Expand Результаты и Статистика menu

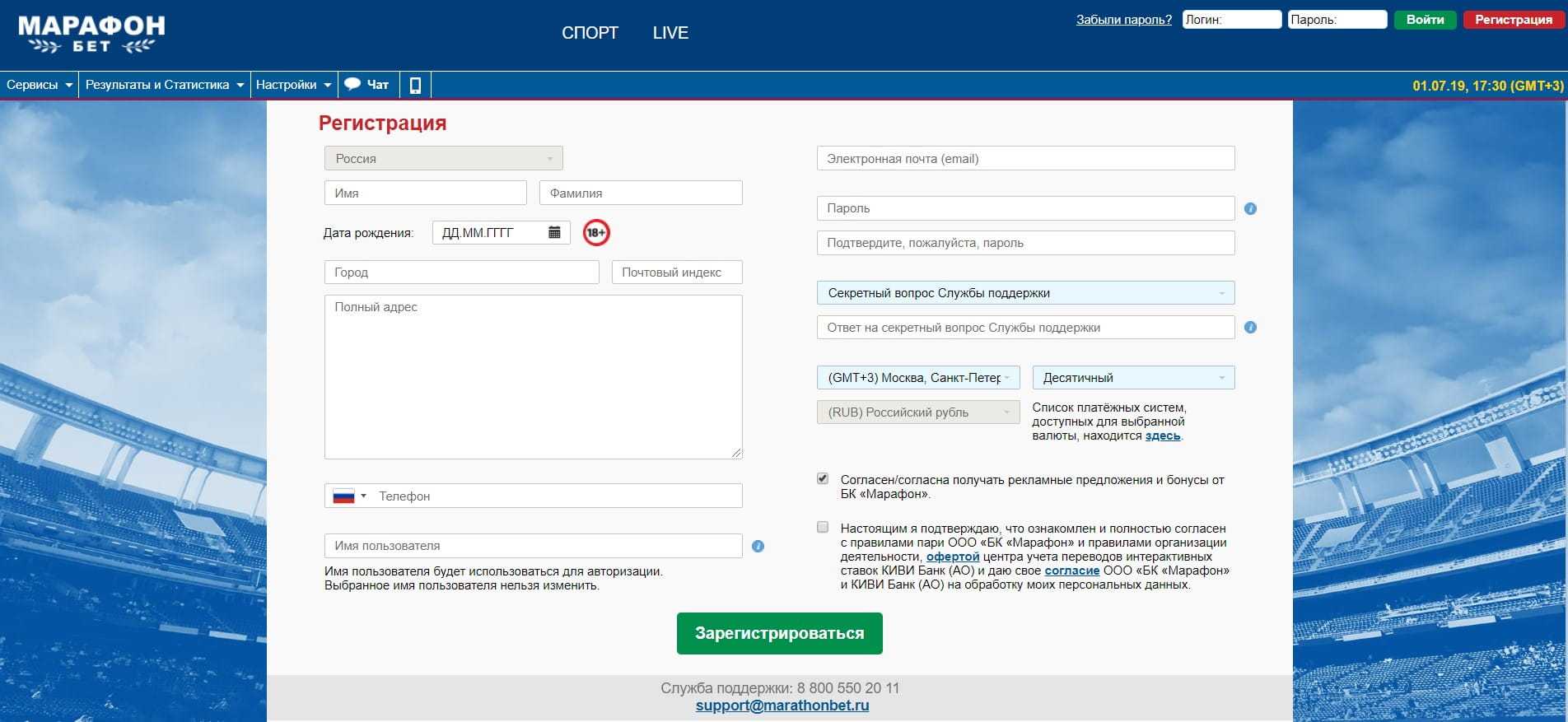(165, 85)
